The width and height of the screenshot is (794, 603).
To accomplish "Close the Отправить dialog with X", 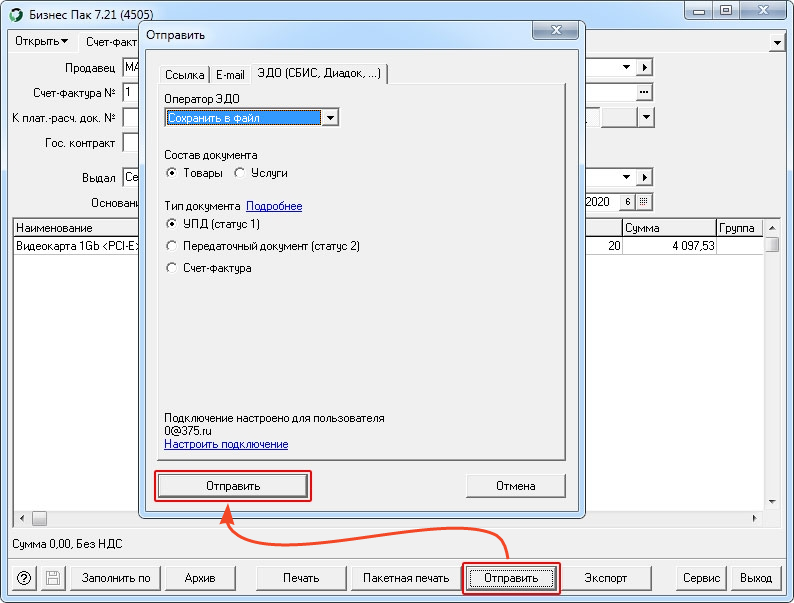I will 555,30.
